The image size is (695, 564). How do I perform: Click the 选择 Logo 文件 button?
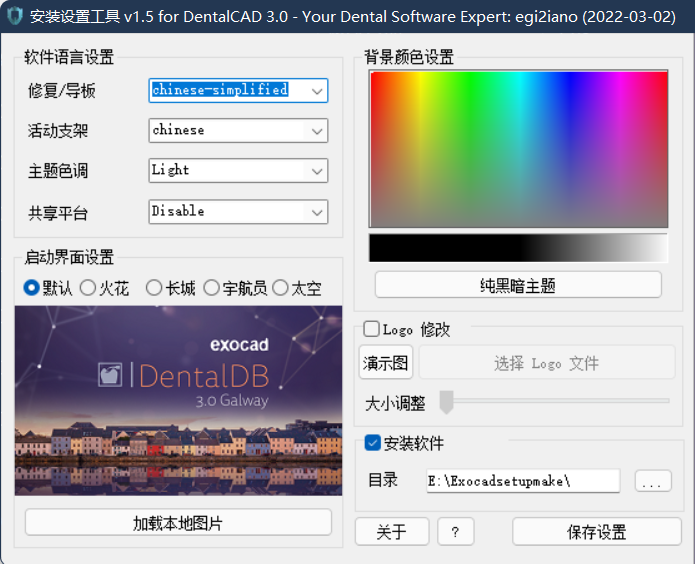click(547, 363)
